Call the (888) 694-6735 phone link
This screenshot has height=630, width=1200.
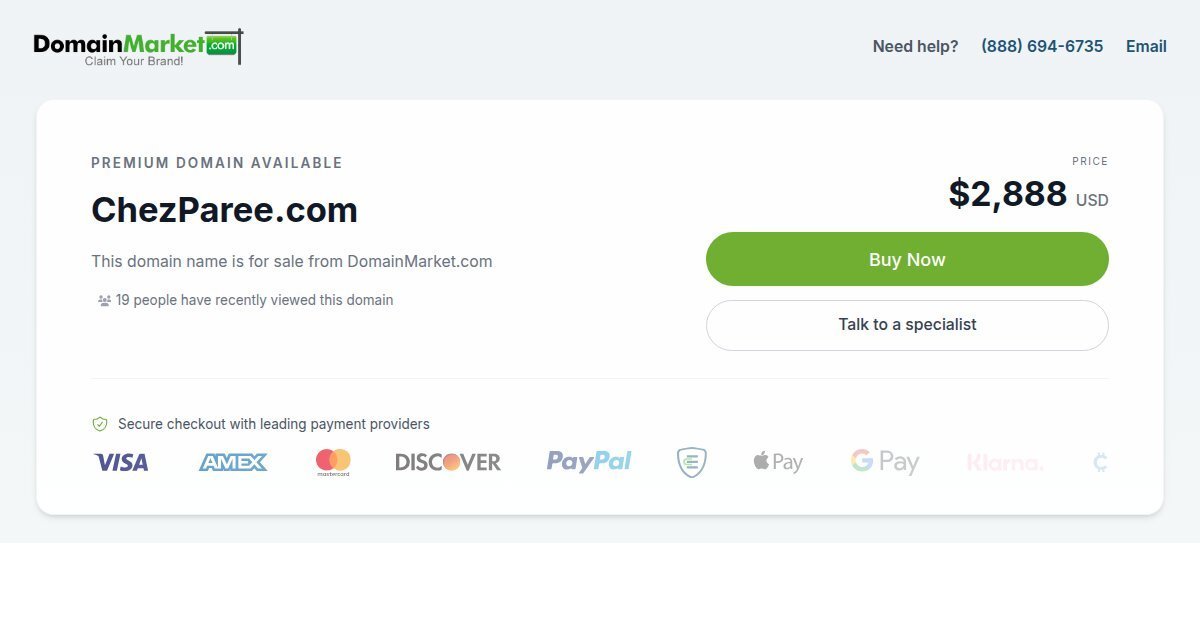(1042, 46)
